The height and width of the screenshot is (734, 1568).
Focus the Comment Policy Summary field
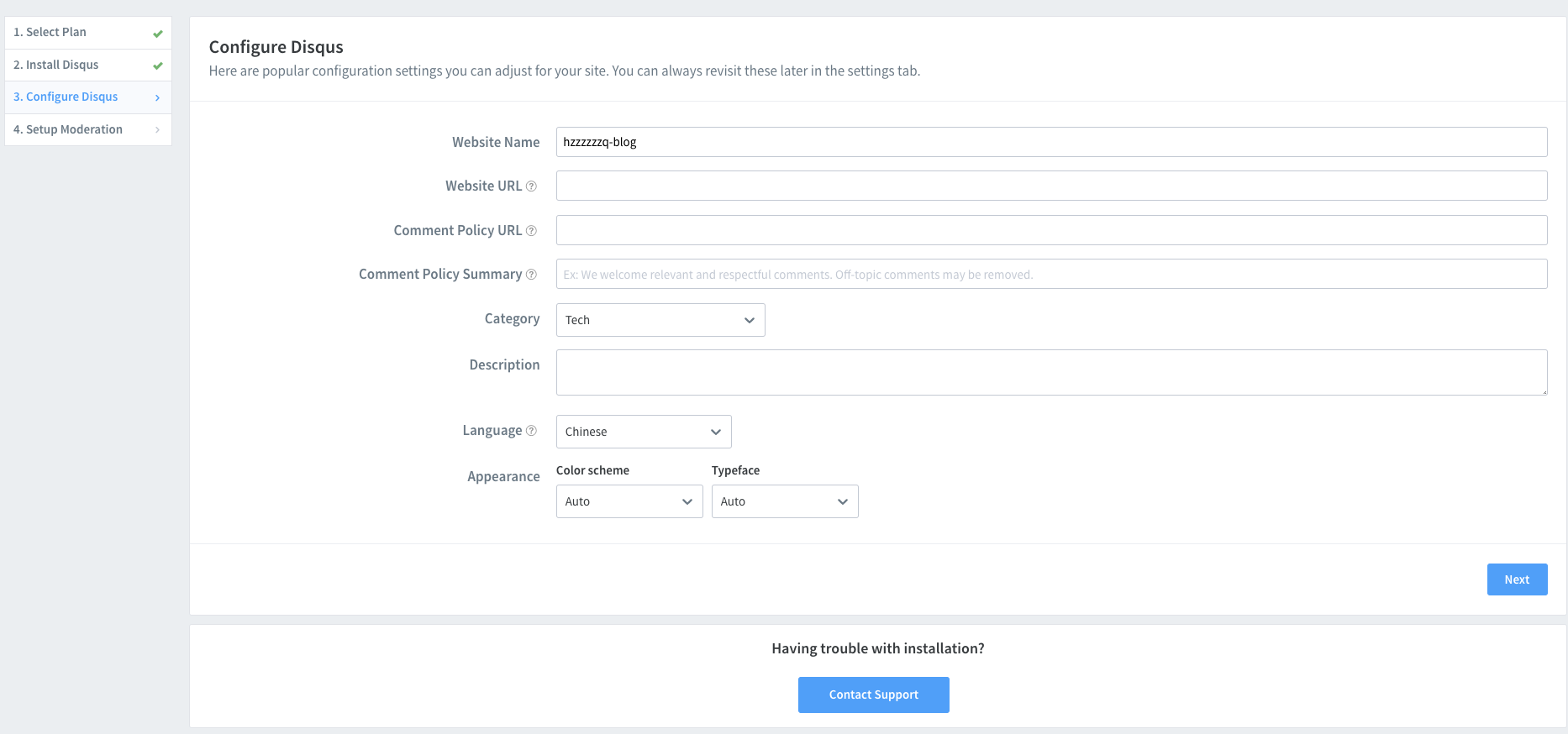pos(1051,274)
